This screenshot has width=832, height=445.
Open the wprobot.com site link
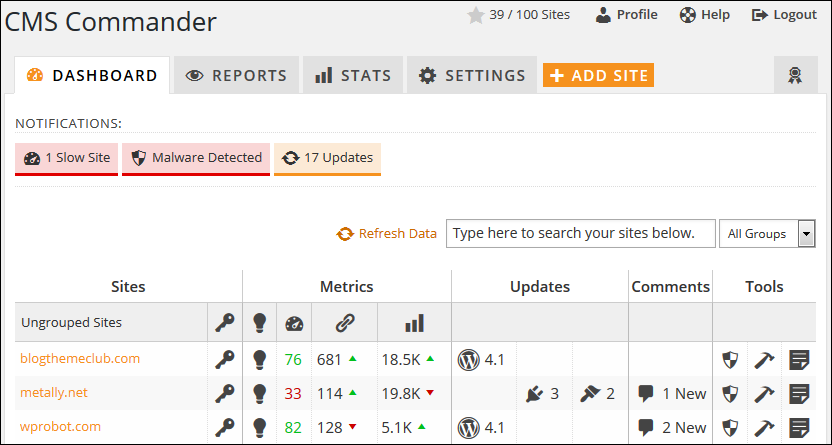60,426
